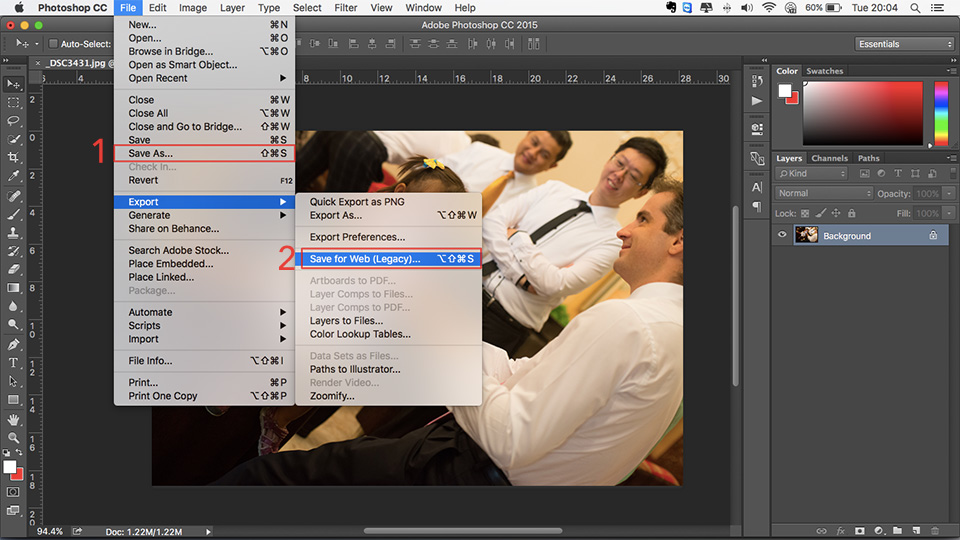
Task: Open the Normal blend mode dropdown
Action: click(824, 193)
